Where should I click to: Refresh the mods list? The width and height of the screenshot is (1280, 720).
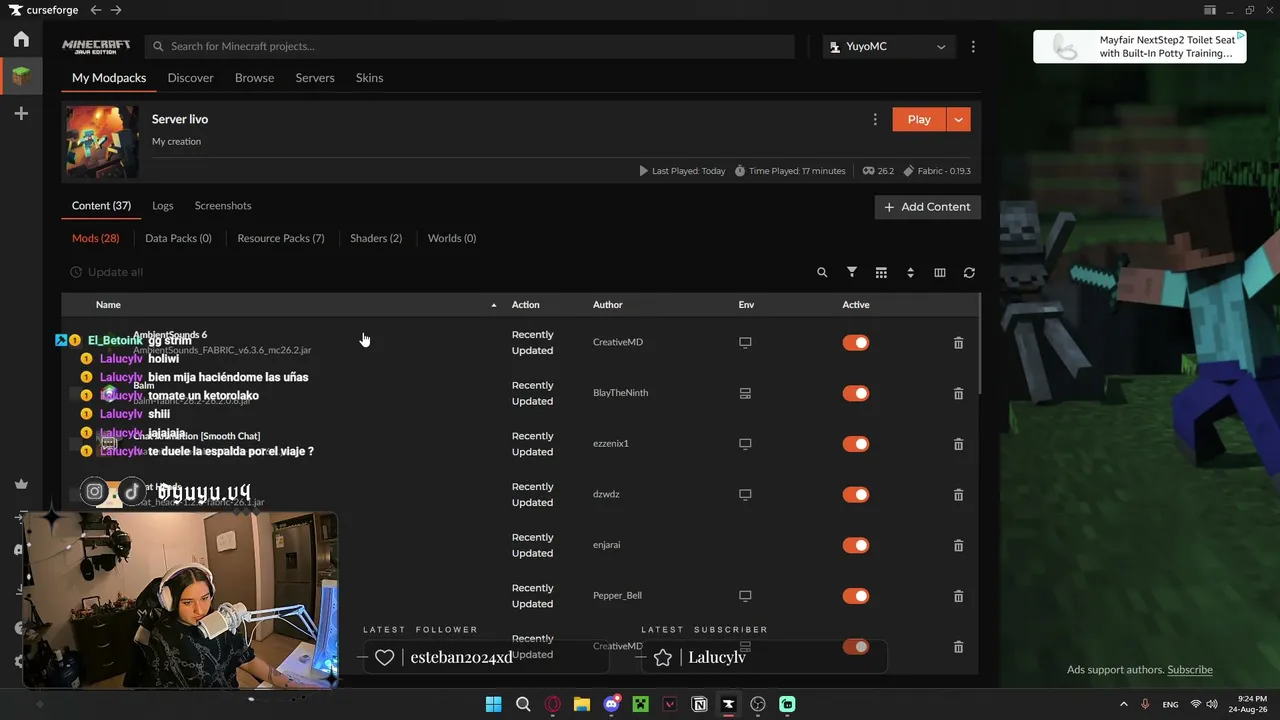(x=969, y=272)
